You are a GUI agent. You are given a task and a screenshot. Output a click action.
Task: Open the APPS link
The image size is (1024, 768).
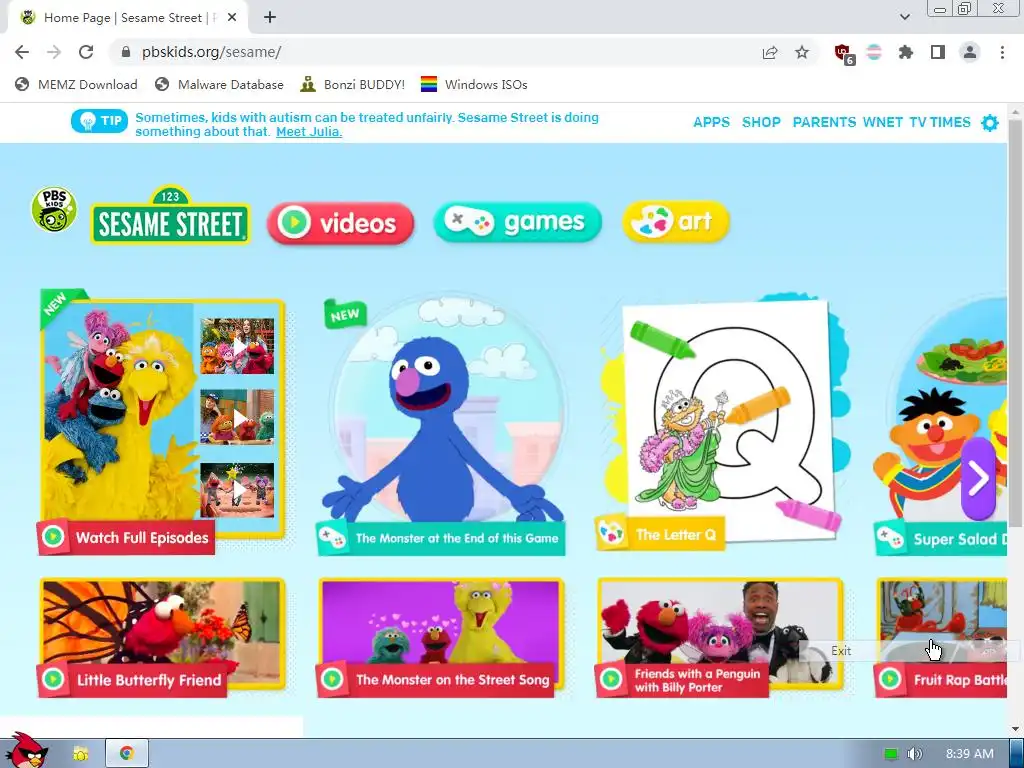point(711,123)
